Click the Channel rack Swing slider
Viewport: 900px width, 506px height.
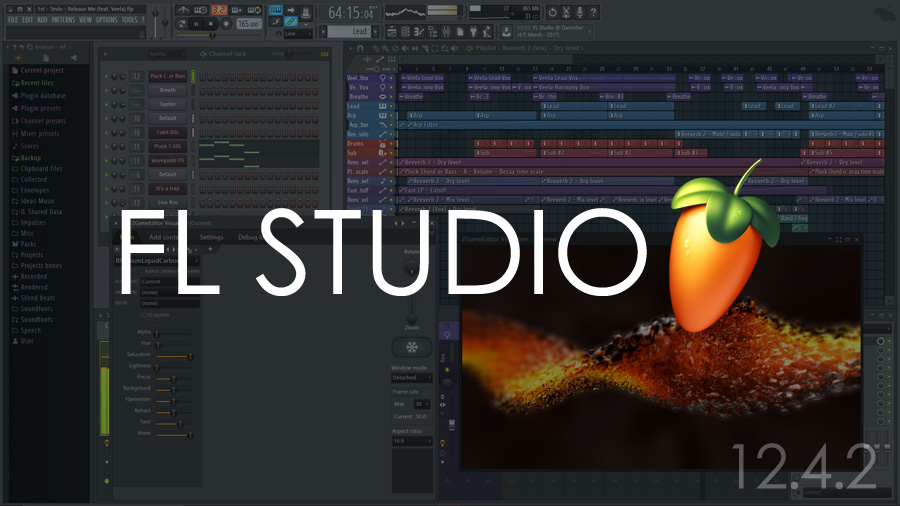pyautogui.click(x=300, y=54)
